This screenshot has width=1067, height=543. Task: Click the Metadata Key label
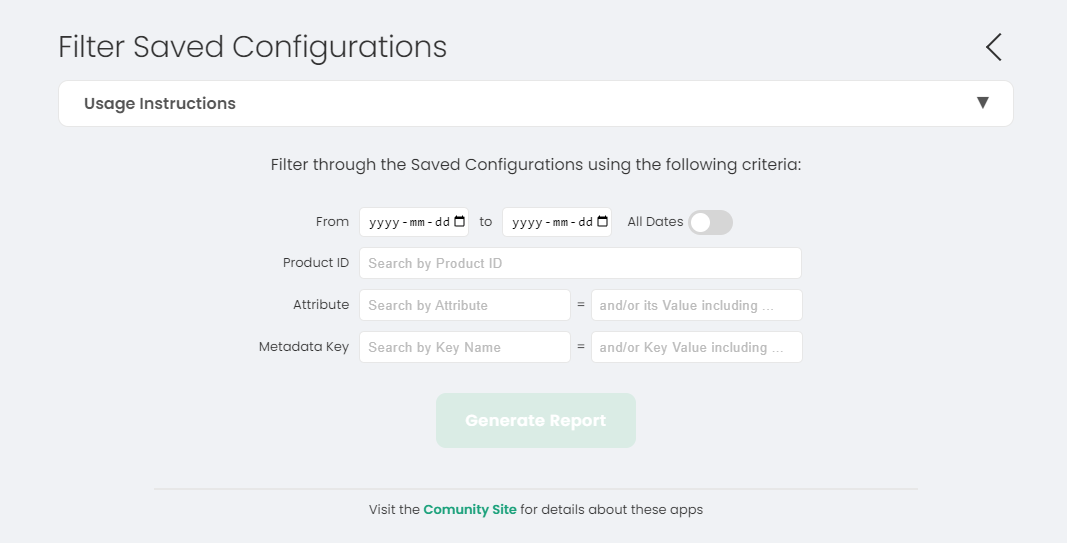(x=304, y=347)
